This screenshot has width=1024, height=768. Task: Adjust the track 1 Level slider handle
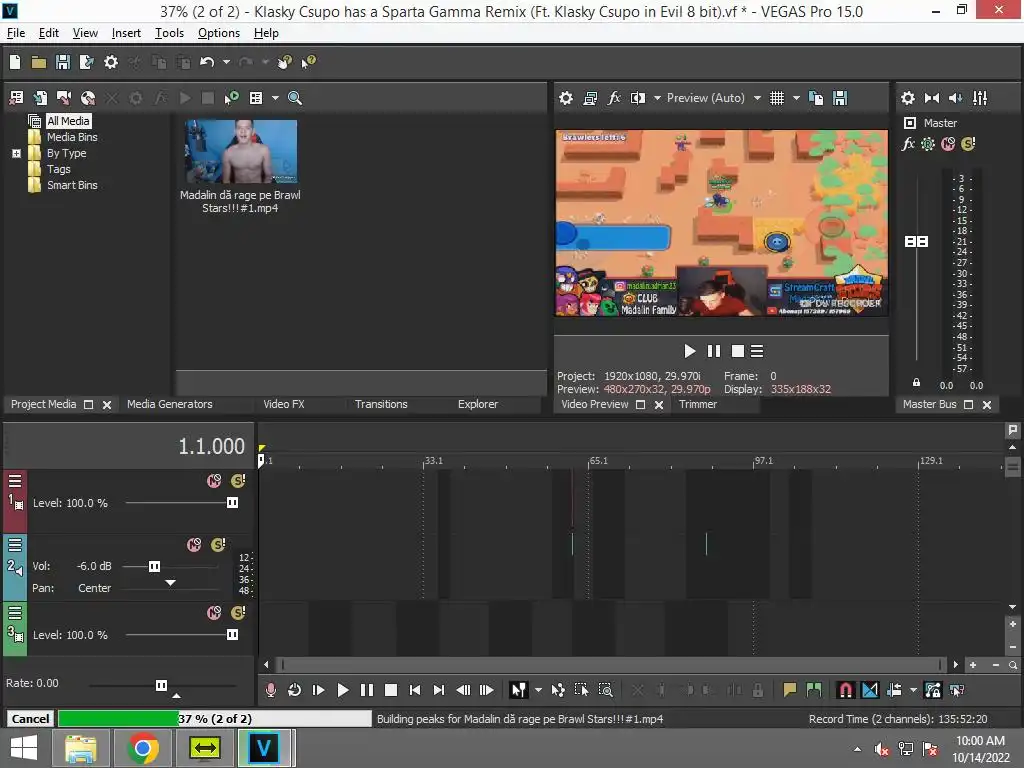[x=232, y=503]
